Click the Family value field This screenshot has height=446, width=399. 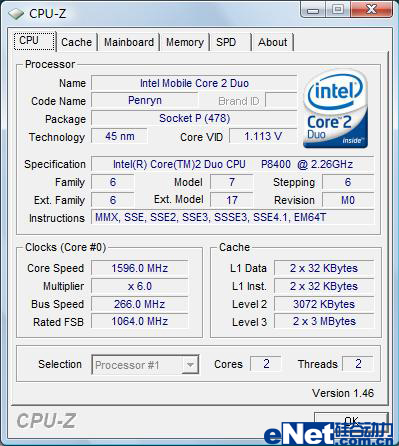(113, 182)
